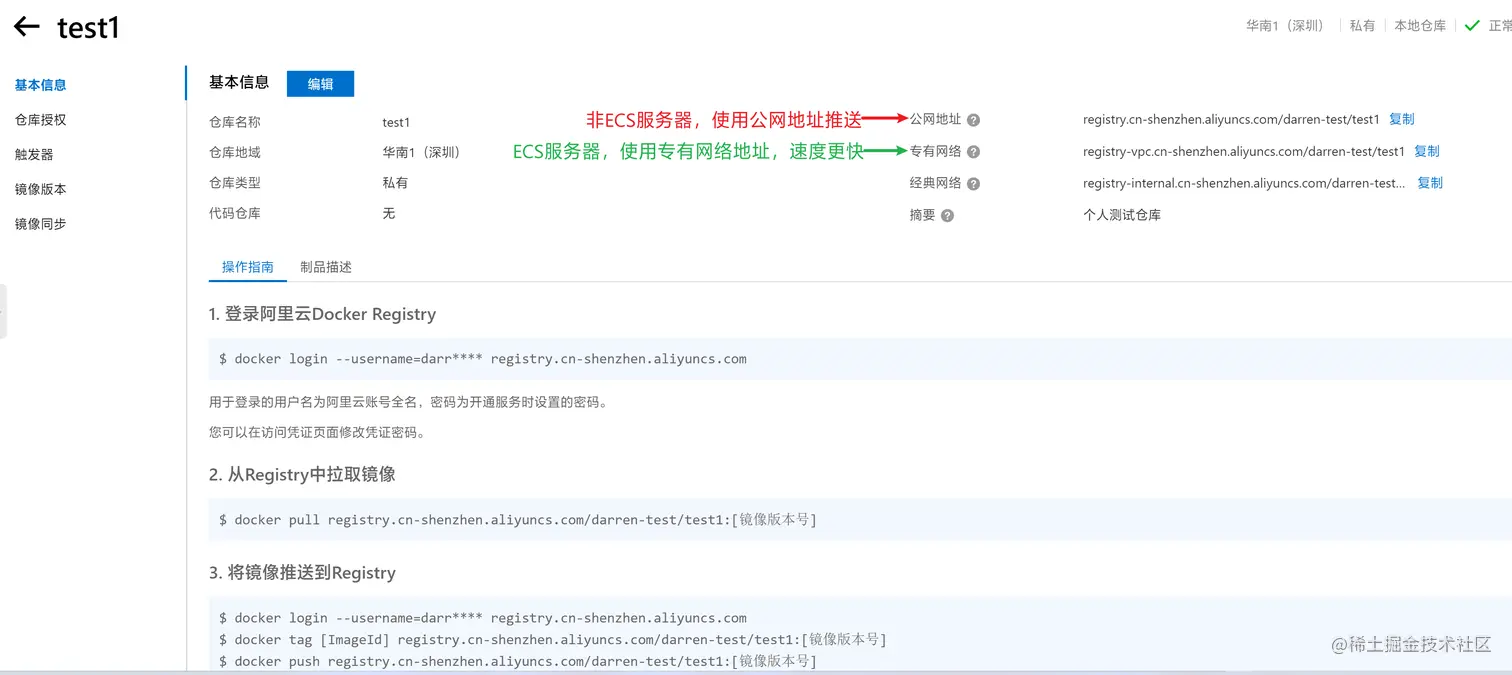This screenshot has height=675, width=1512.
Task: Click the 仓库地域 field label
Action: pos(235,153)
